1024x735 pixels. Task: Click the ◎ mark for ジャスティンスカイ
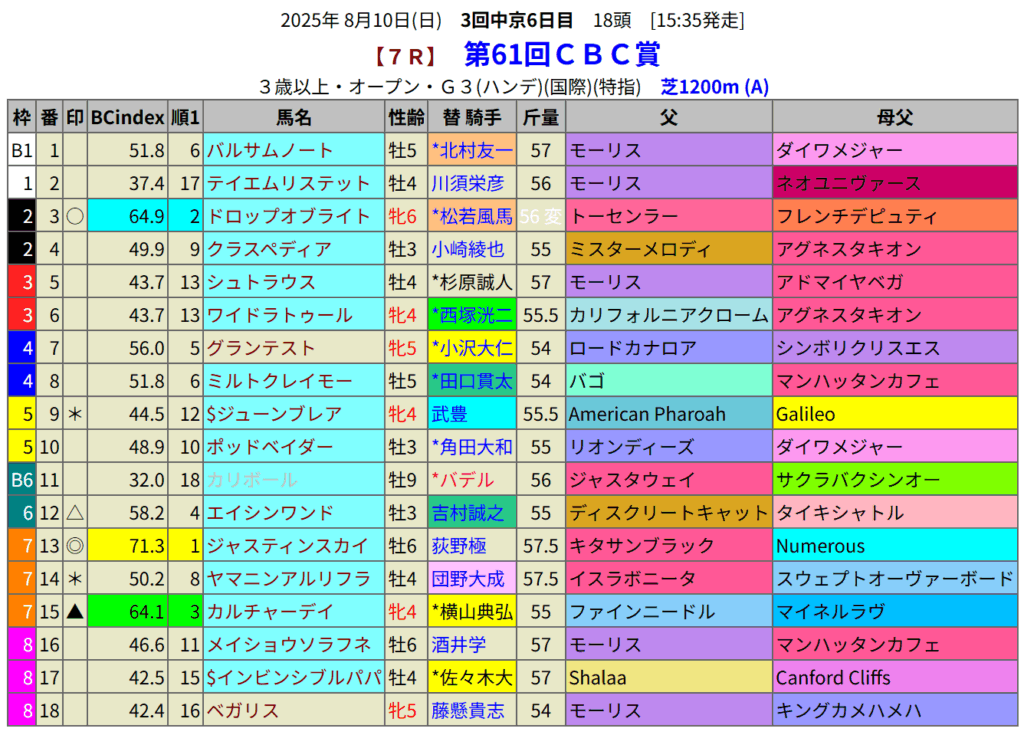tap(75, 546)
